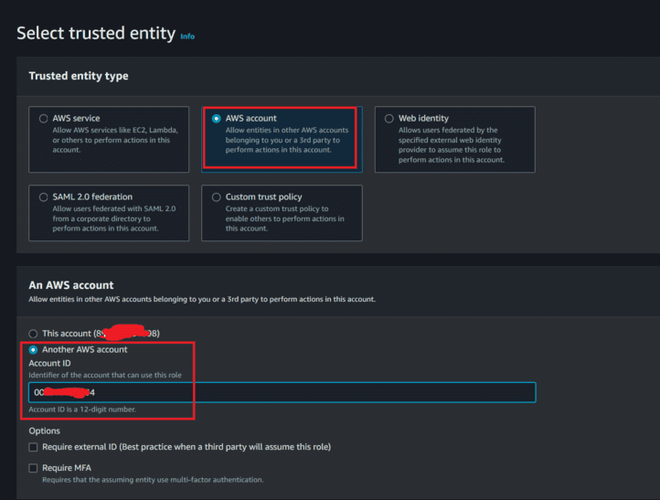
Task: Pick the SAML 2.0 federation radio button
Action: (x=44, y=197)
